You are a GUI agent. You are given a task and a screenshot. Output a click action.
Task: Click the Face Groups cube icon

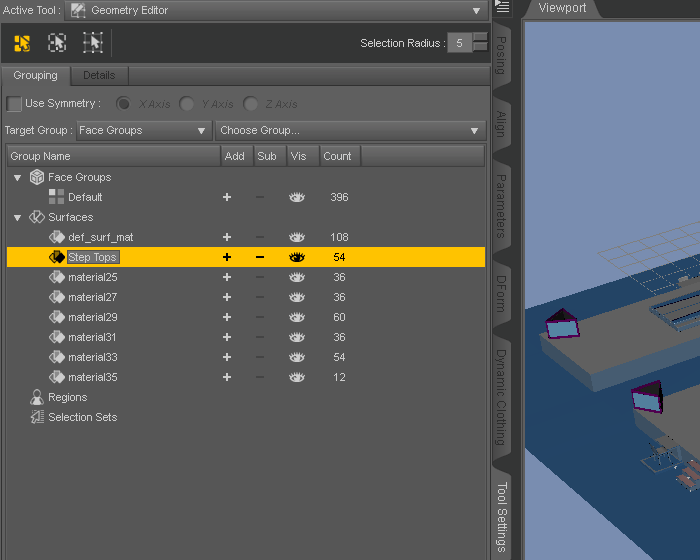pyautogui.click(x=37, y=177)
